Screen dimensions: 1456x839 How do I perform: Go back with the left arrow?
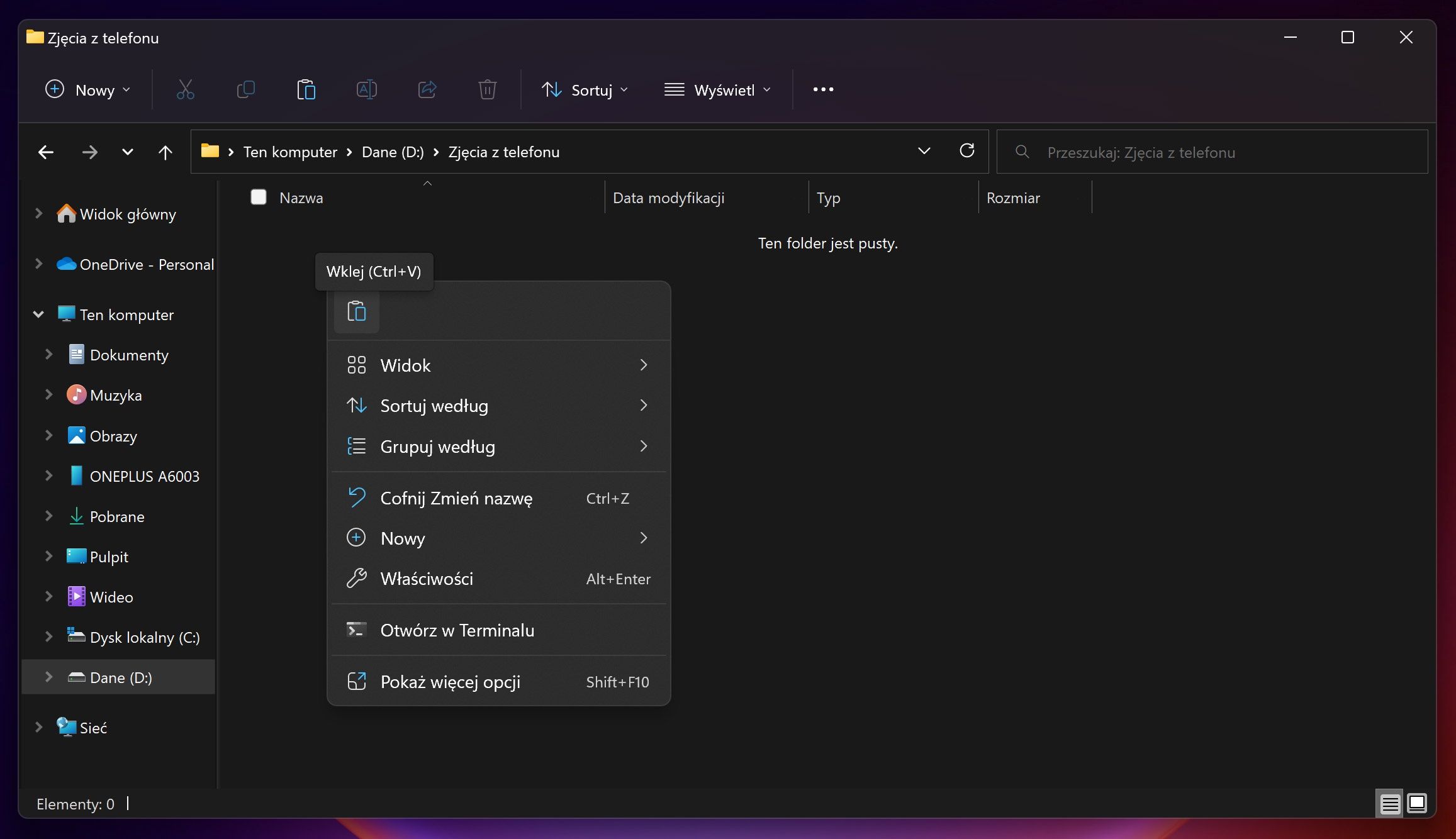pyautogui.click(x=46, y=152)
